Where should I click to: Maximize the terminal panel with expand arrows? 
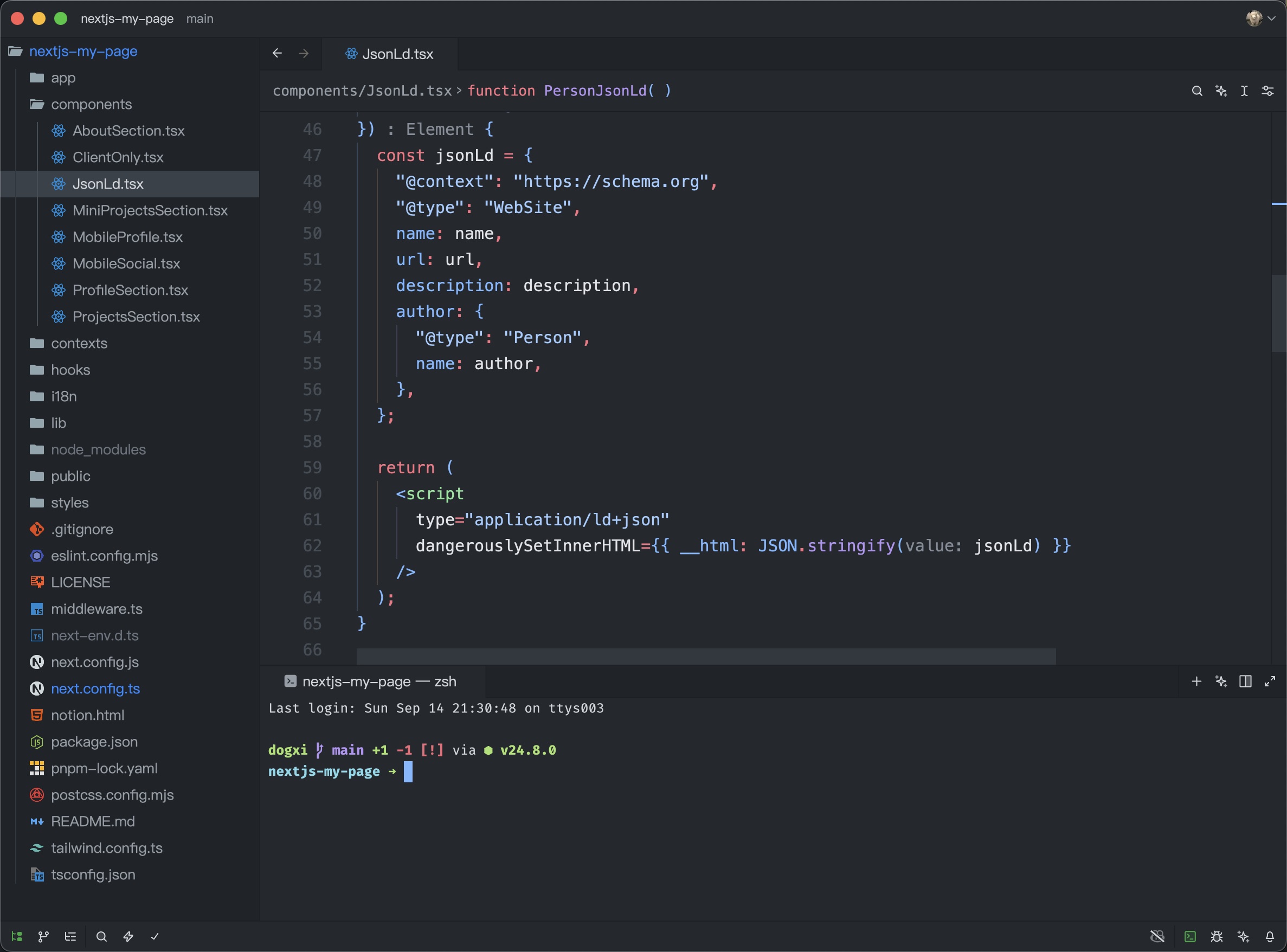coord(1270,681)
